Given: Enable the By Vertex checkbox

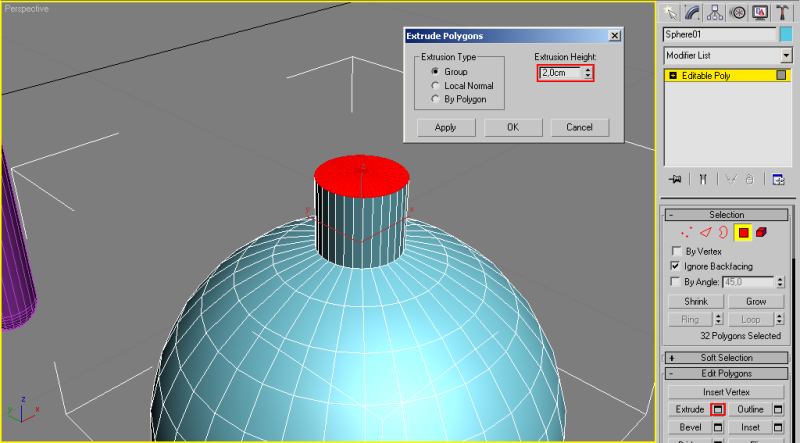Looking at the screenshot, I should (677, 252).
